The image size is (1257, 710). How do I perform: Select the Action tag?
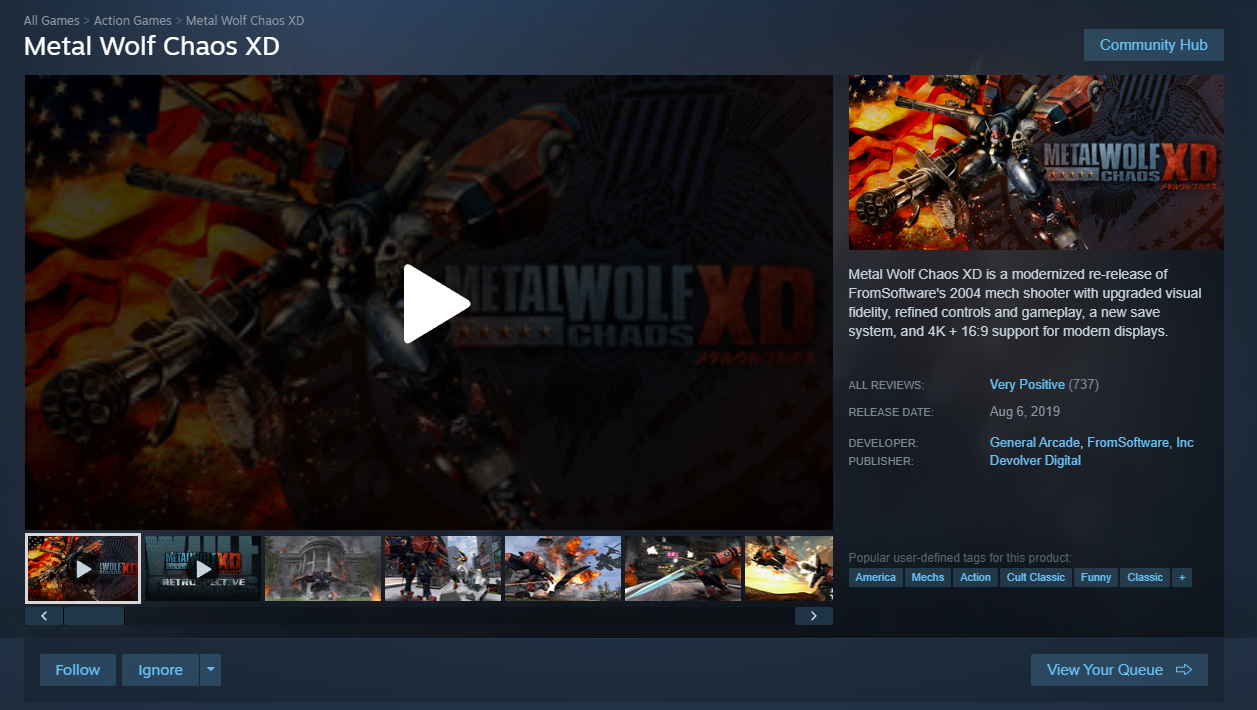(976, 577)
